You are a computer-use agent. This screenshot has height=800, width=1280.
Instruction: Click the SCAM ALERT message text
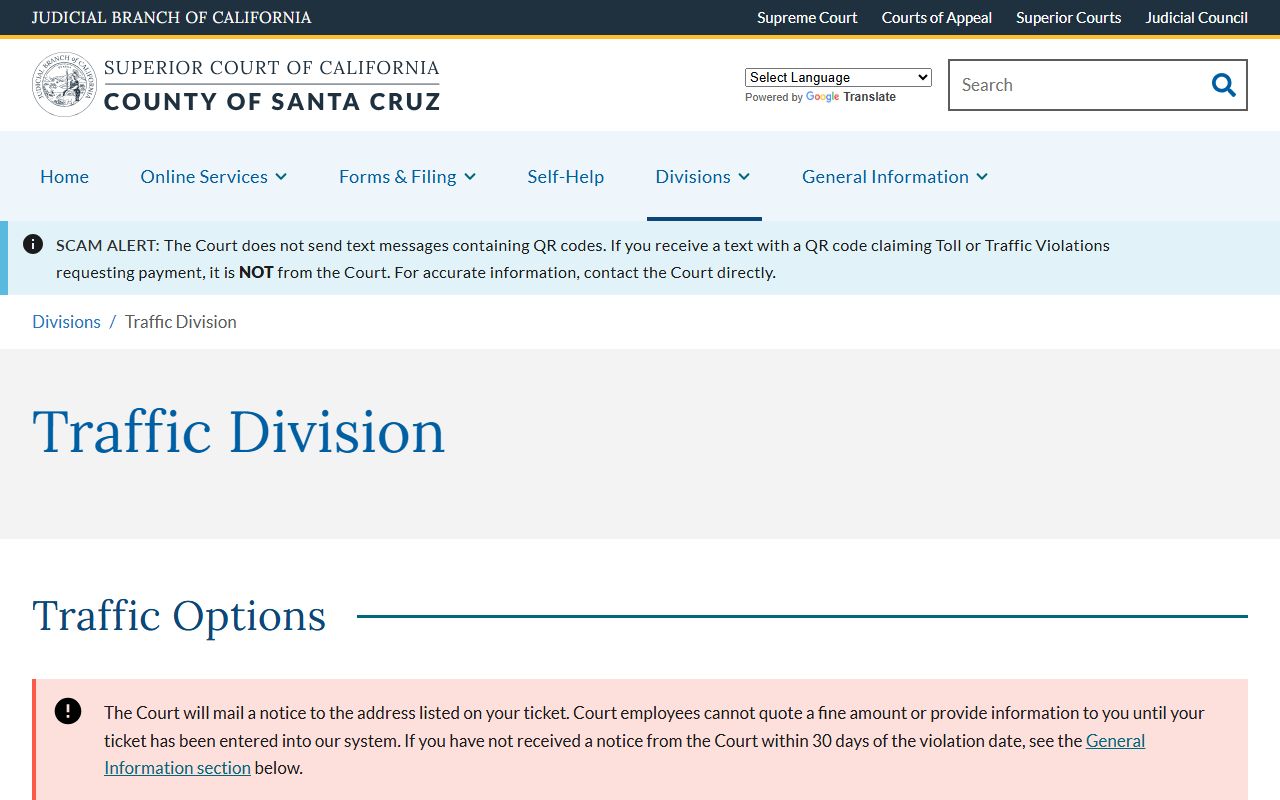click(583, 258)
